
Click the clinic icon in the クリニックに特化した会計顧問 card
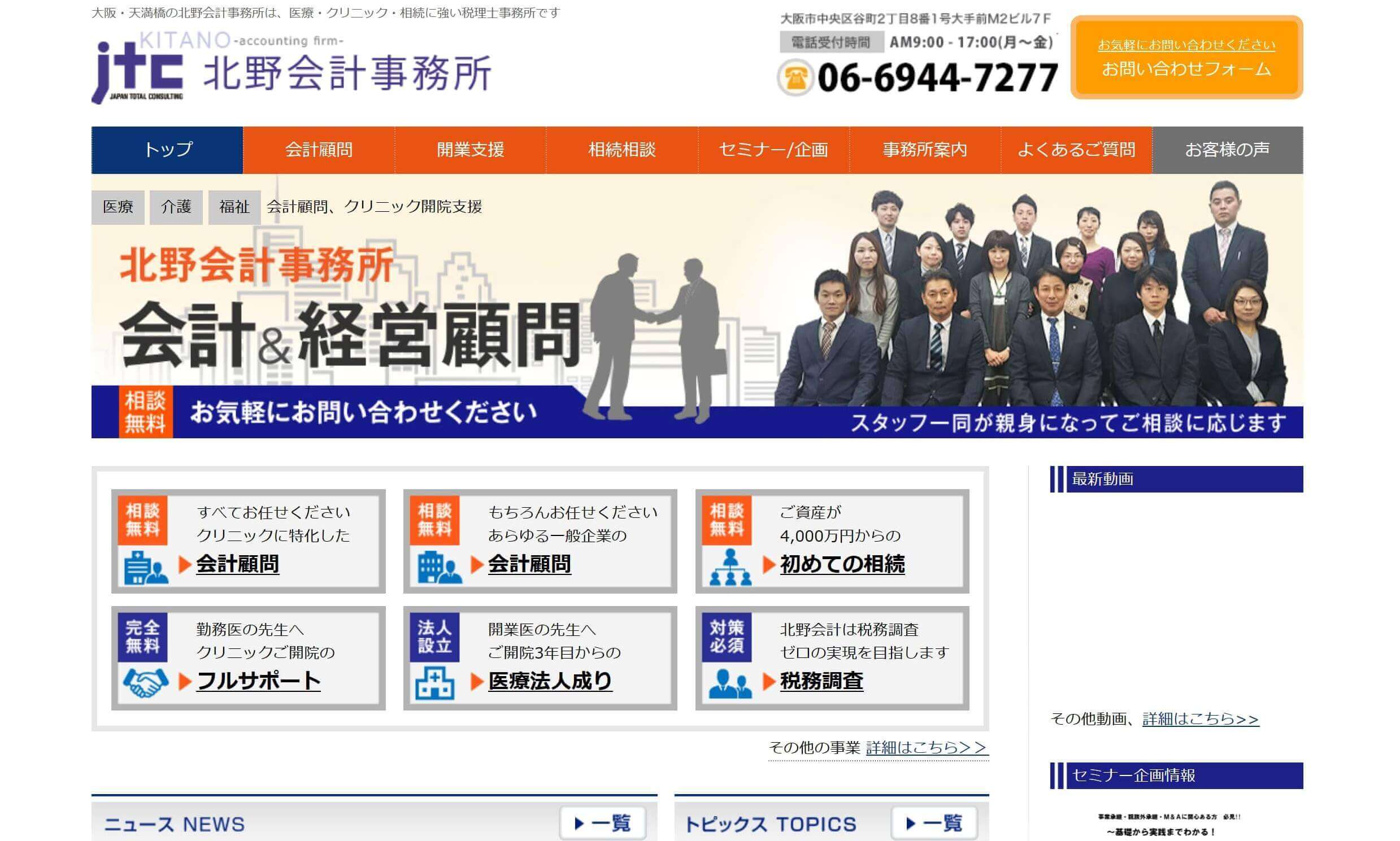[146, 567]
